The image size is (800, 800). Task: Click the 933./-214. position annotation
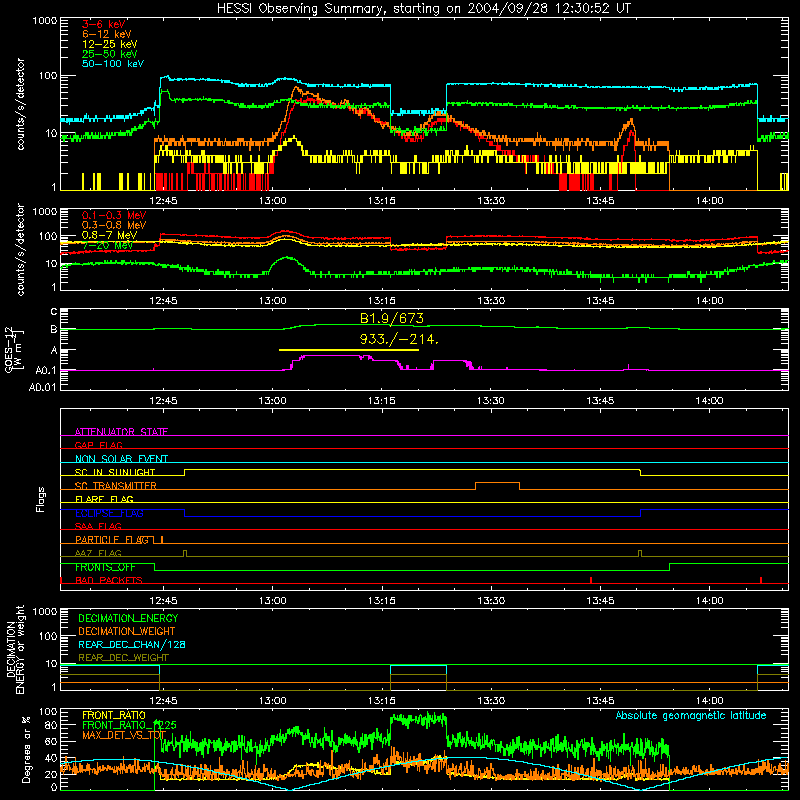point(399,339)
